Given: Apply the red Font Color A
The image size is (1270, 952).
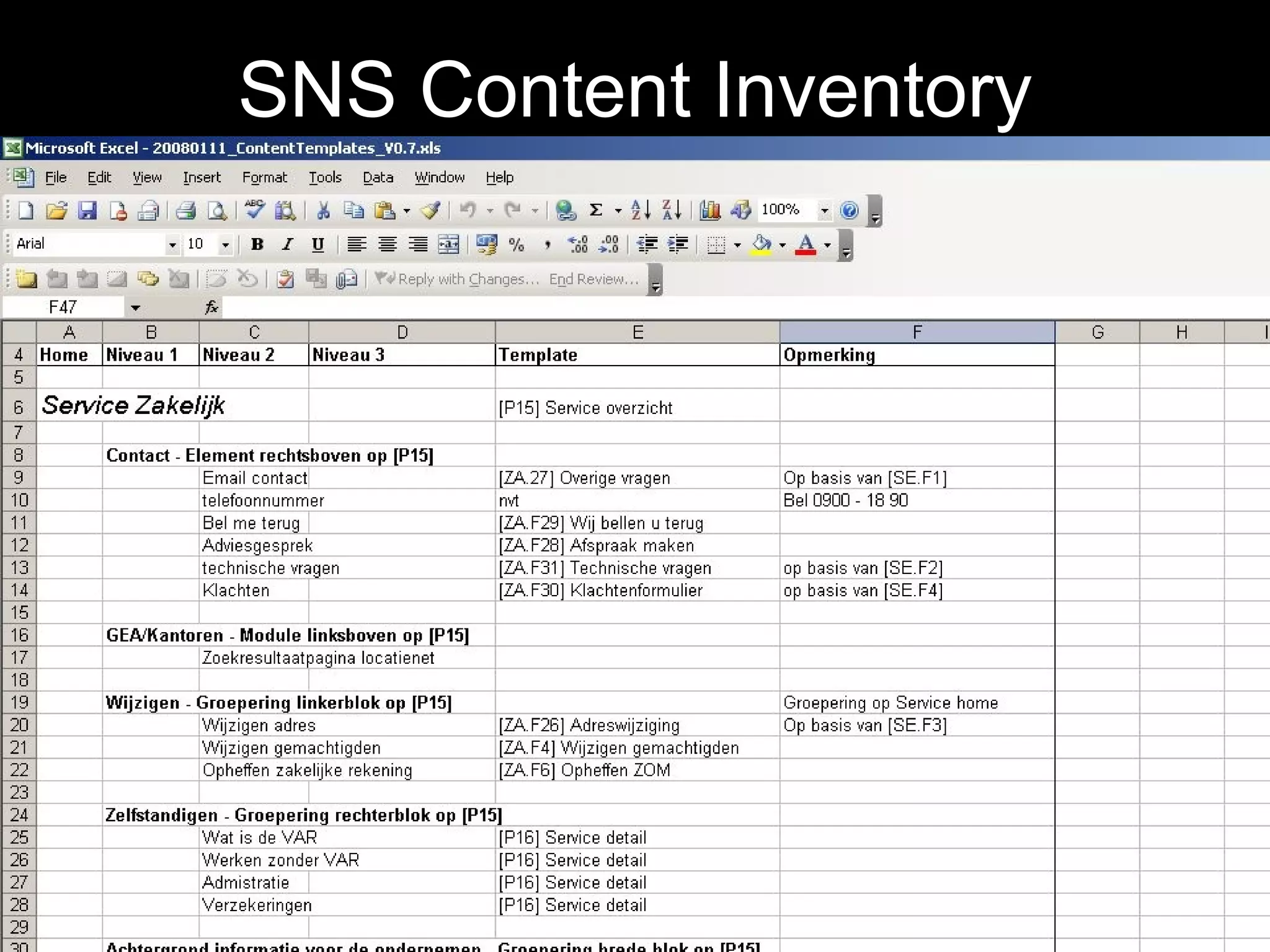Looking at the screenshot, I should 806,245.
